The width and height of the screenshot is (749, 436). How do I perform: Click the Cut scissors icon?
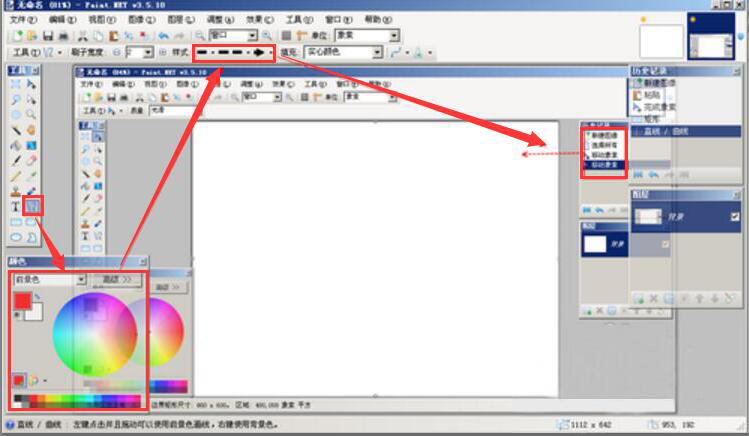83,35
